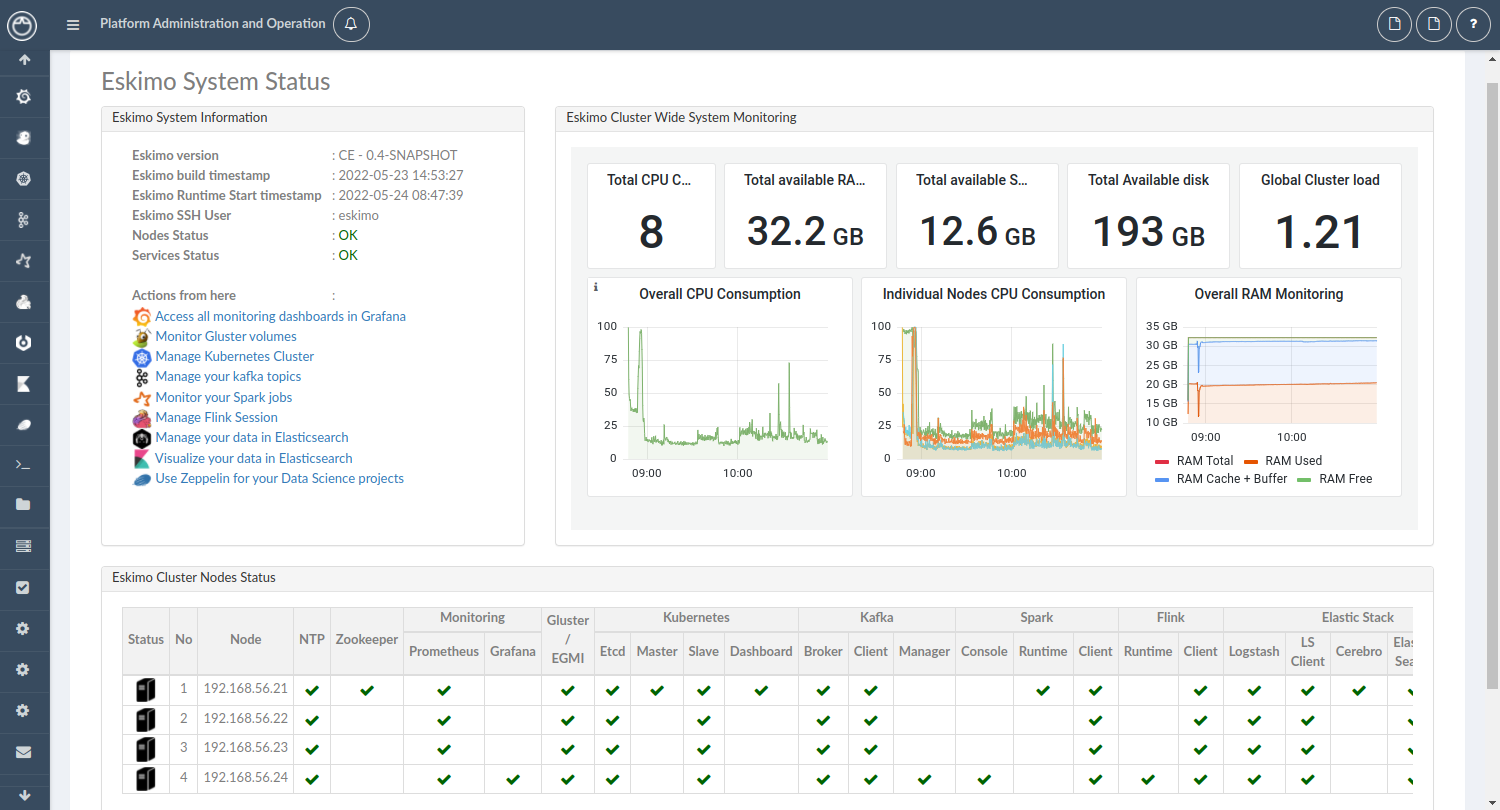The height and width of the screenshot is (810, 1500).
Task: Click the sidebar down arrow
Action: click(x=24, y=795)
